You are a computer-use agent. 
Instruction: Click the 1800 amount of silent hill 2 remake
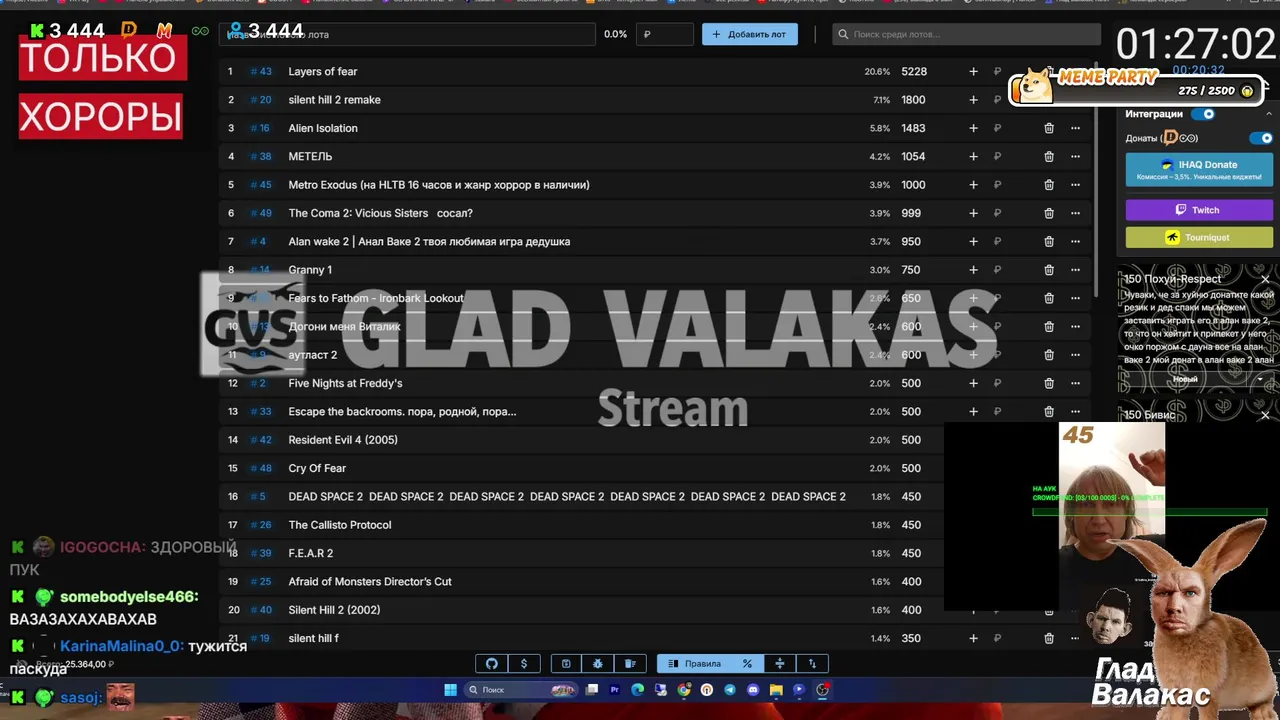pos(913,100)
